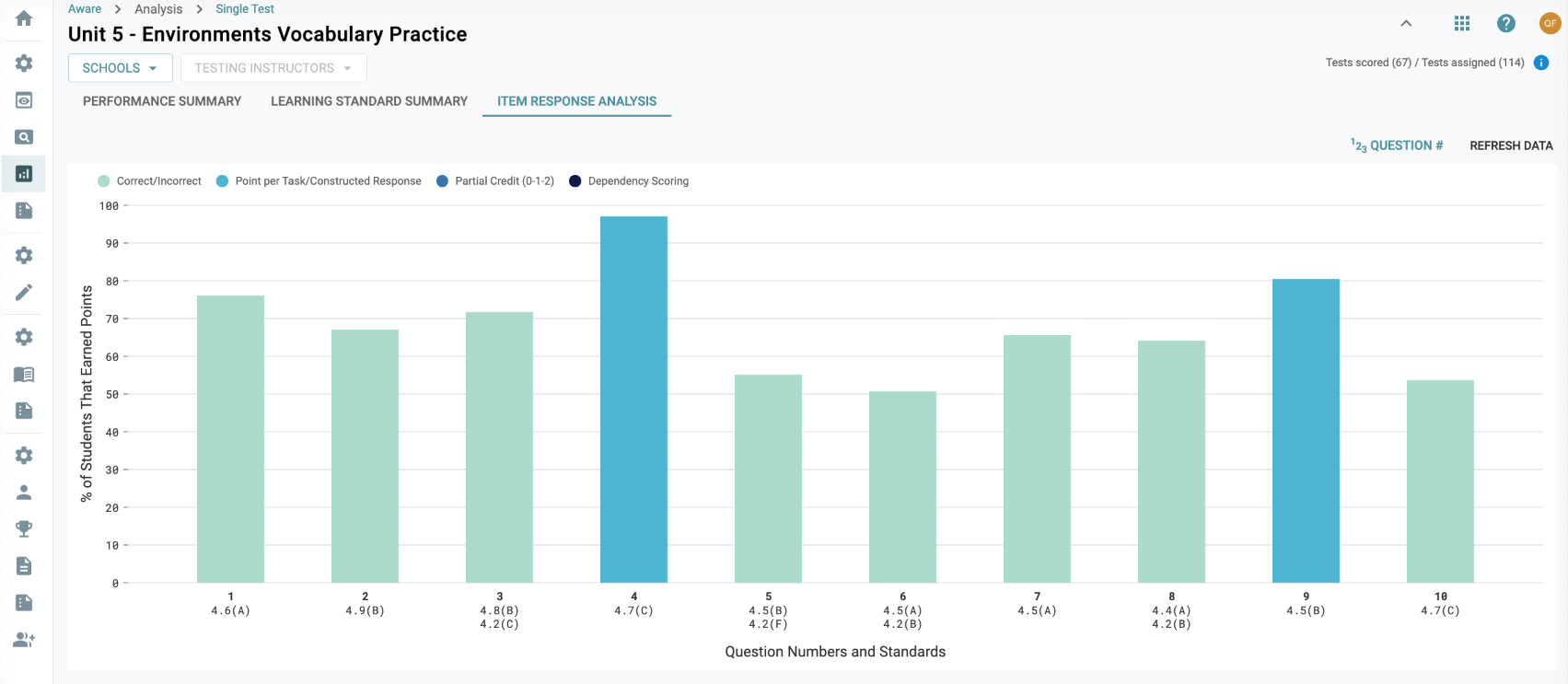
Task: Sort chart by Question #
Action: [x=1397, y=145]
